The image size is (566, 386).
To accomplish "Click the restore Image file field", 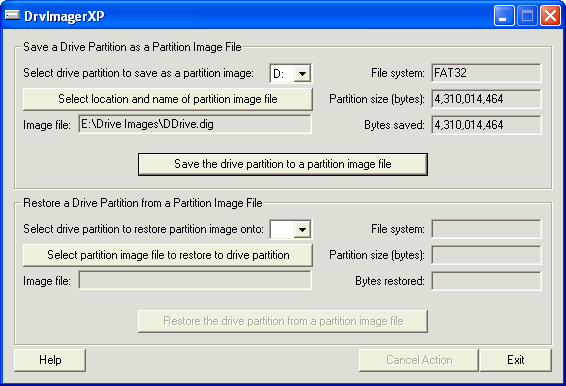I will click(195, 281).
